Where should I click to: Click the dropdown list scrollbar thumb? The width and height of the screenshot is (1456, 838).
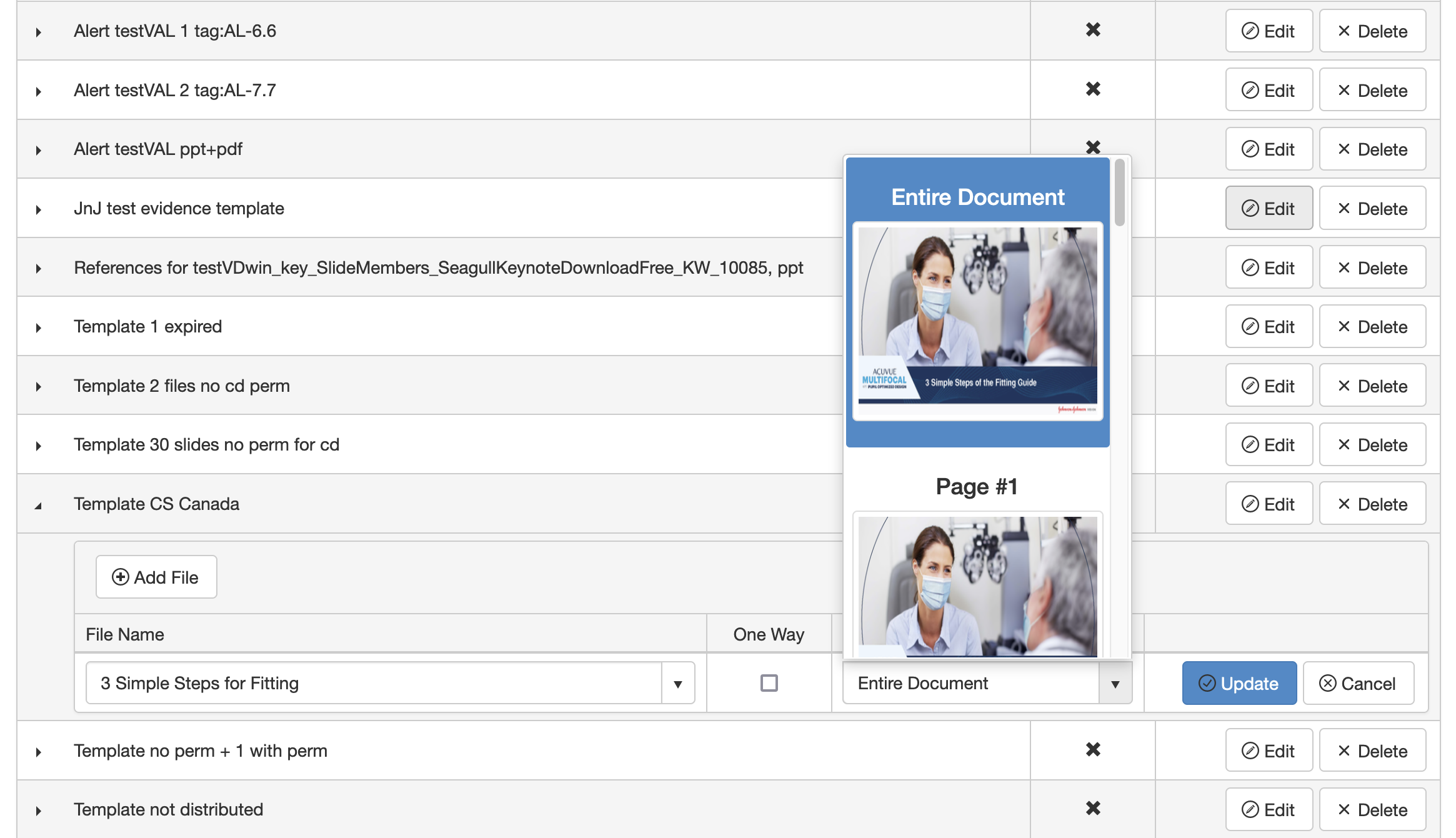click(1119, 192)
